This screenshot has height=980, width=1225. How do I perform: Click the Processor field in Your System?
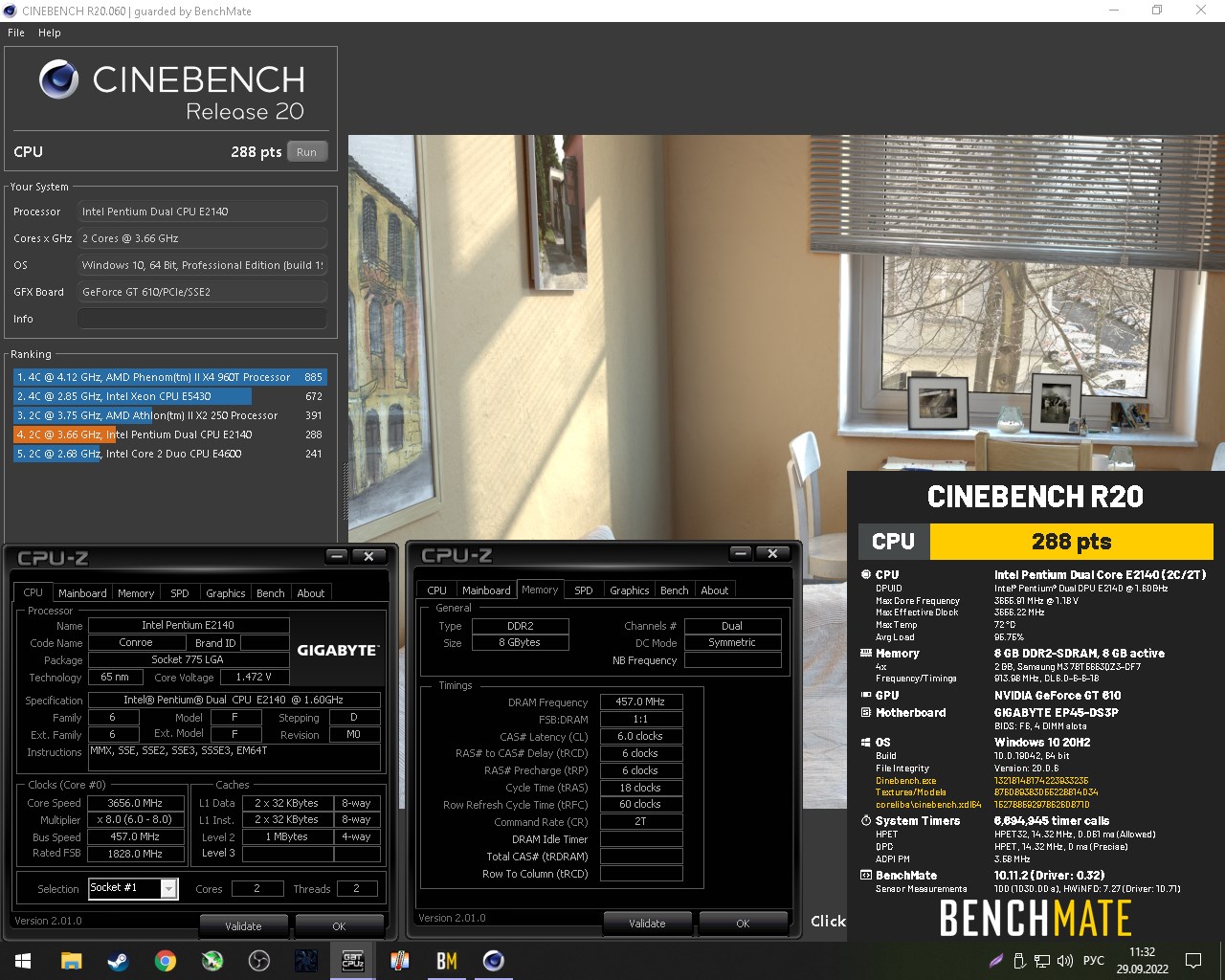202,212
